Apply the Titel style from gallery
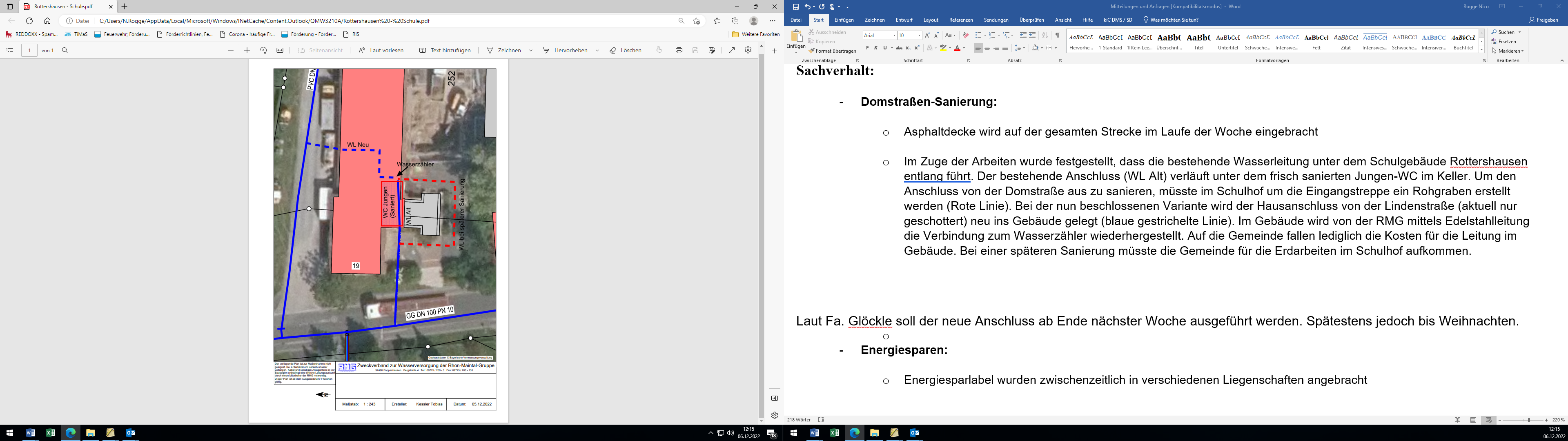1568x441 pixels. (1198, 41)
